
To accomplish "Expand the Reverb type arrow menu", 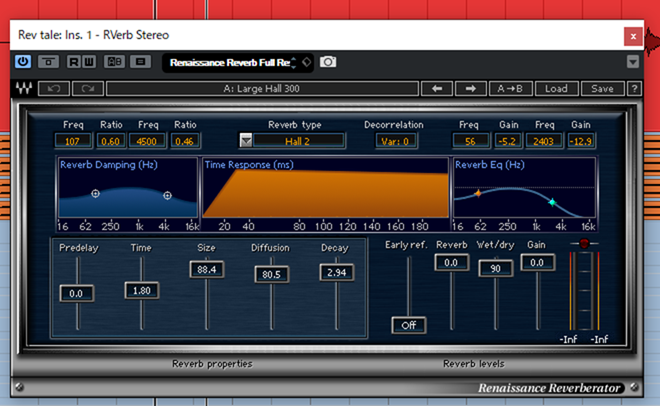I will tap(246, 141).
